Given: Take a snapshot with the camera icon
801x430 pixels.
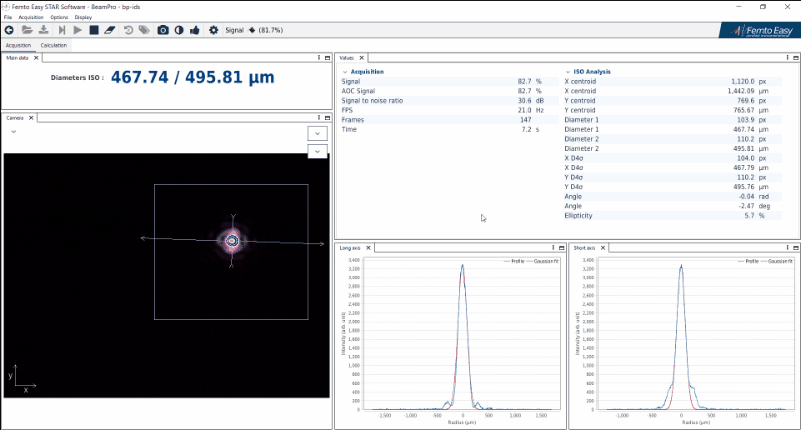Looking at the screenshot, I should coord(162,31).
